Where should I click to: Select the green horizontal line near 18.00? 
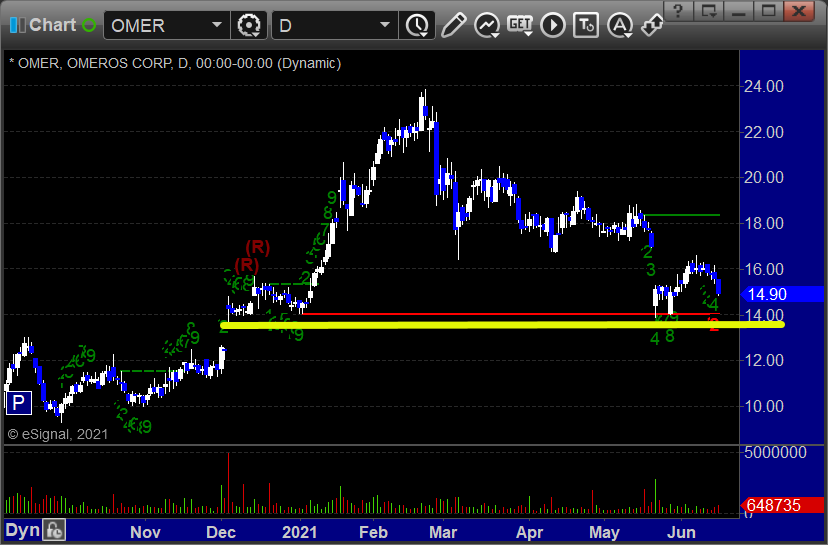pos(682,215)
